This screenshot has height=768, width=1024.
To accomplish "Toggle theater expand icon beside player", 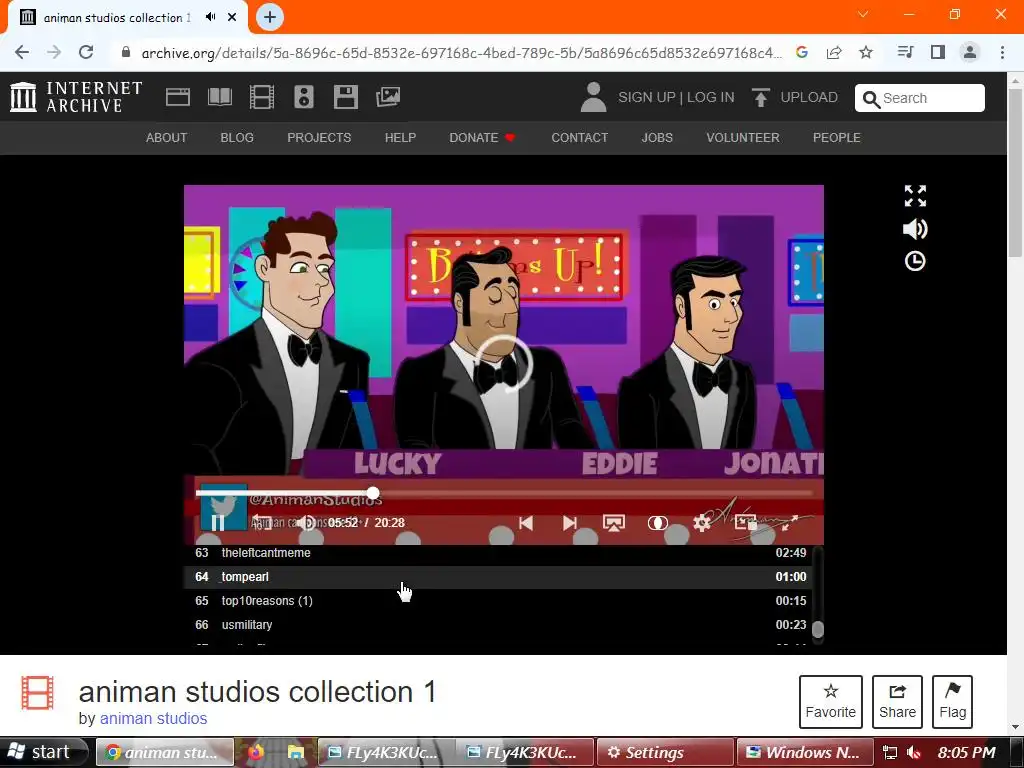I will (x=915, y=195).
